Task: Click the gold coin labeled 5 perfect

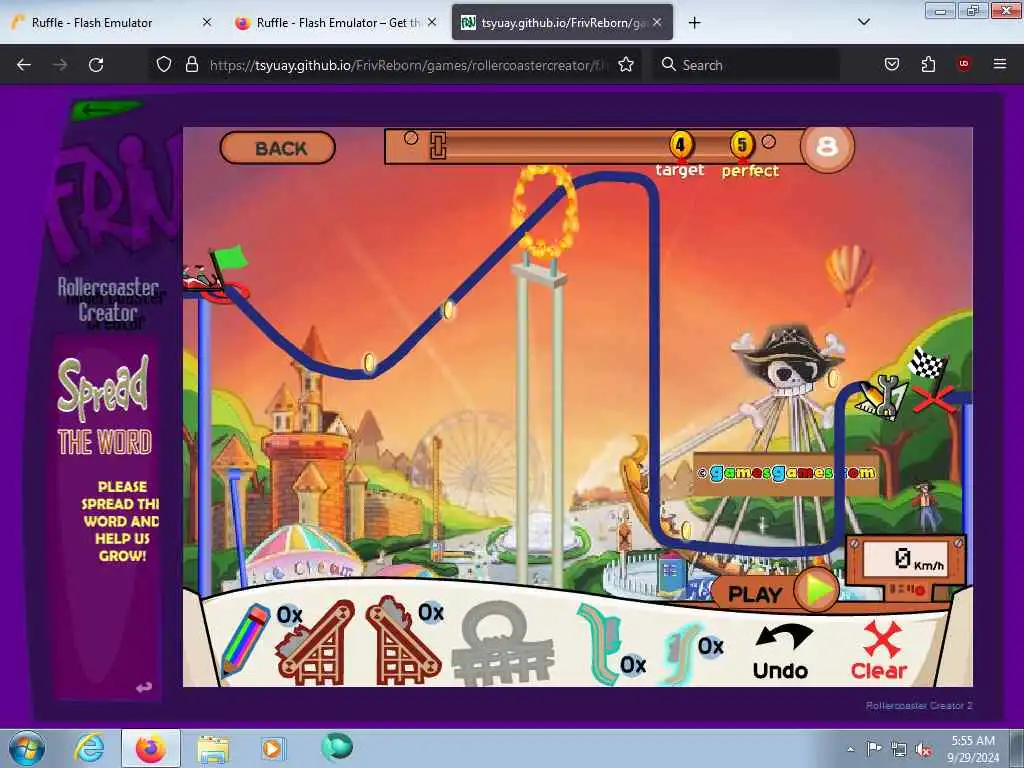Action: (x=741, y=144)
